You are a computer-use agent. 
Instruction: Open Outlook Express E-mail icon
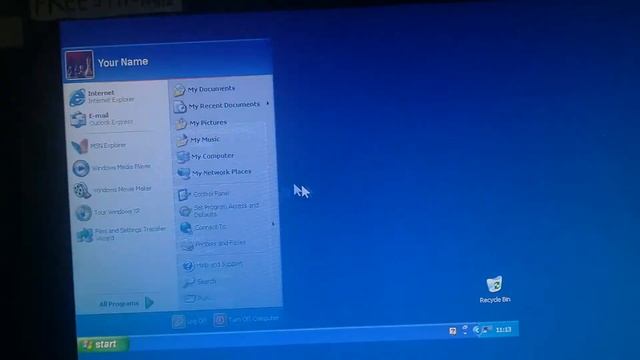[x=78, y=120]
